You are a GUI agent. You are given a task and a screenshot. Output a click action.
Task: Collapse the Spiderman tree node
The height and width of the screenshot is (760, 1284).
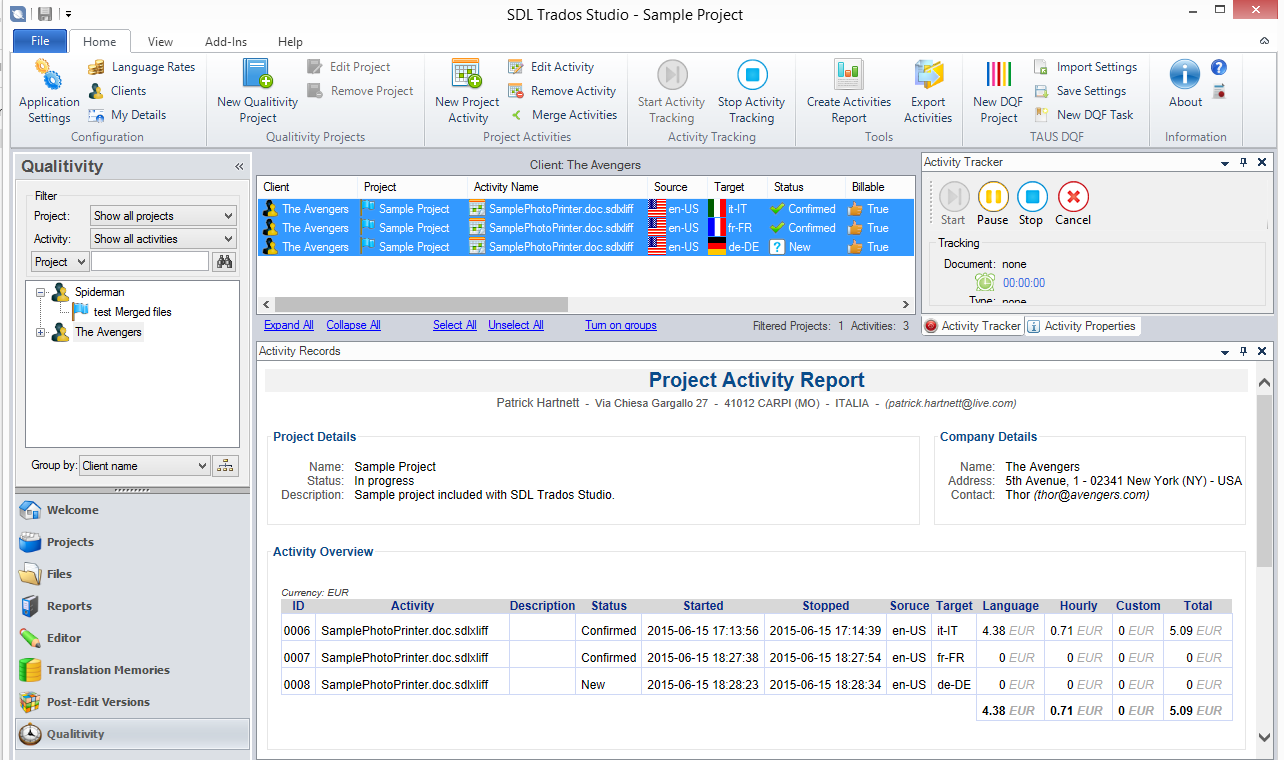tap(41, 293)
